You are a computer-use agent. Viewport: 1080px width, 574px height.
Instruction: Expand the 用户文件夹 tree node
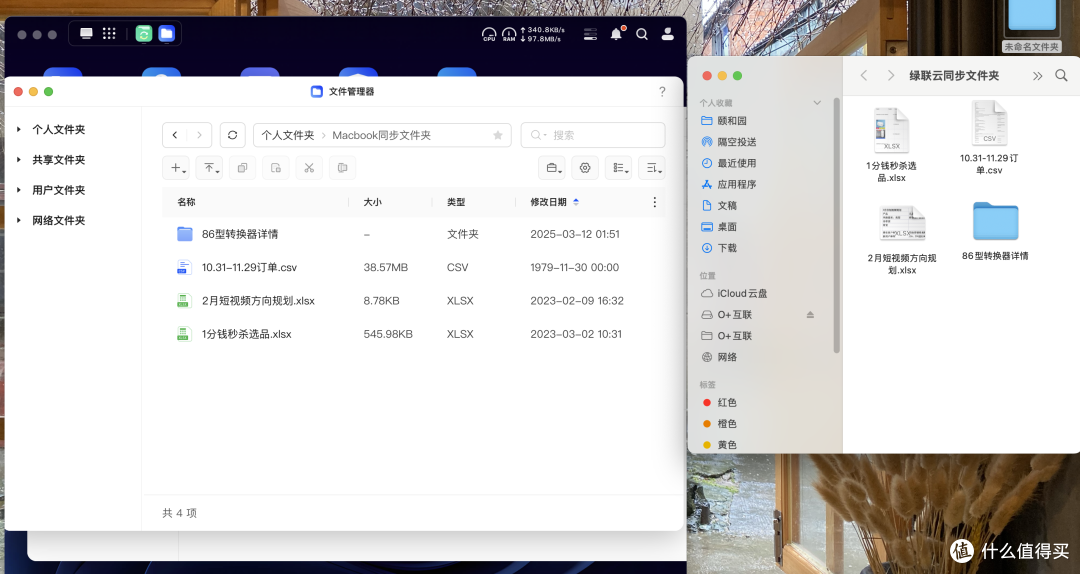pos(19,190)
